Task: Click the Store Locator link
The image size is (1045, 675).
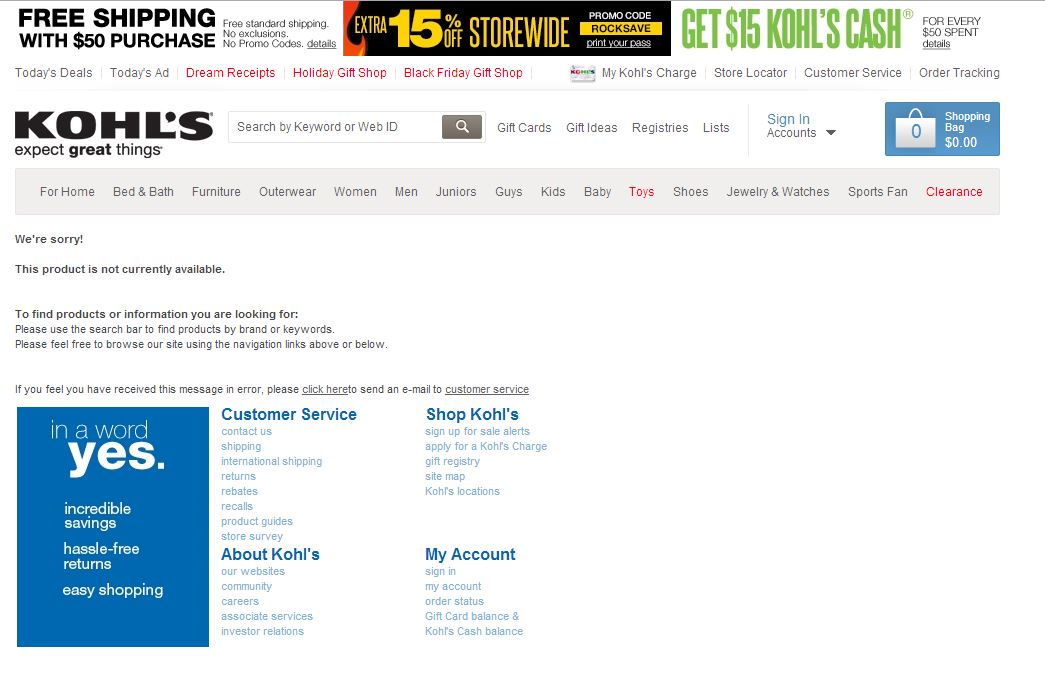Action: (750, 73)
